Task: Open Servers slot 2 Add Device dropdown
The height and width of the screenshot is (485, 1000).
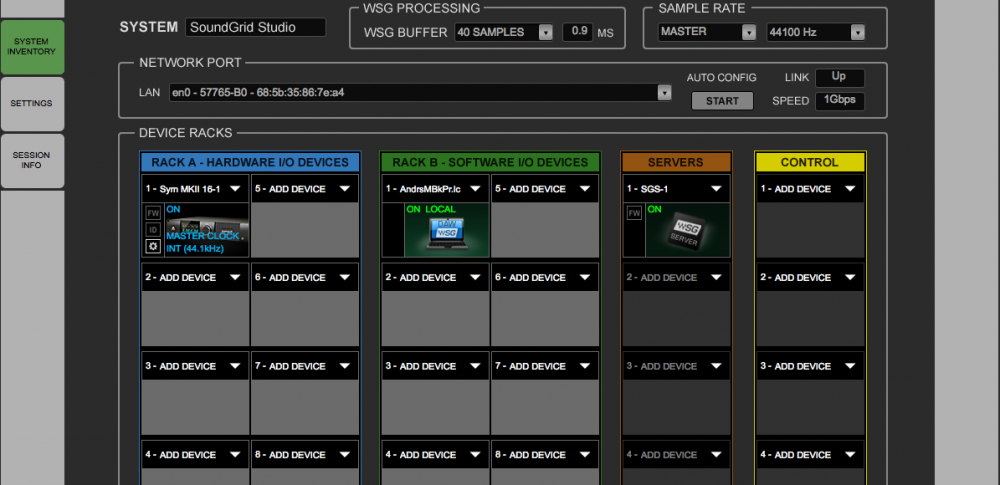Action: (x=677, y=278)
